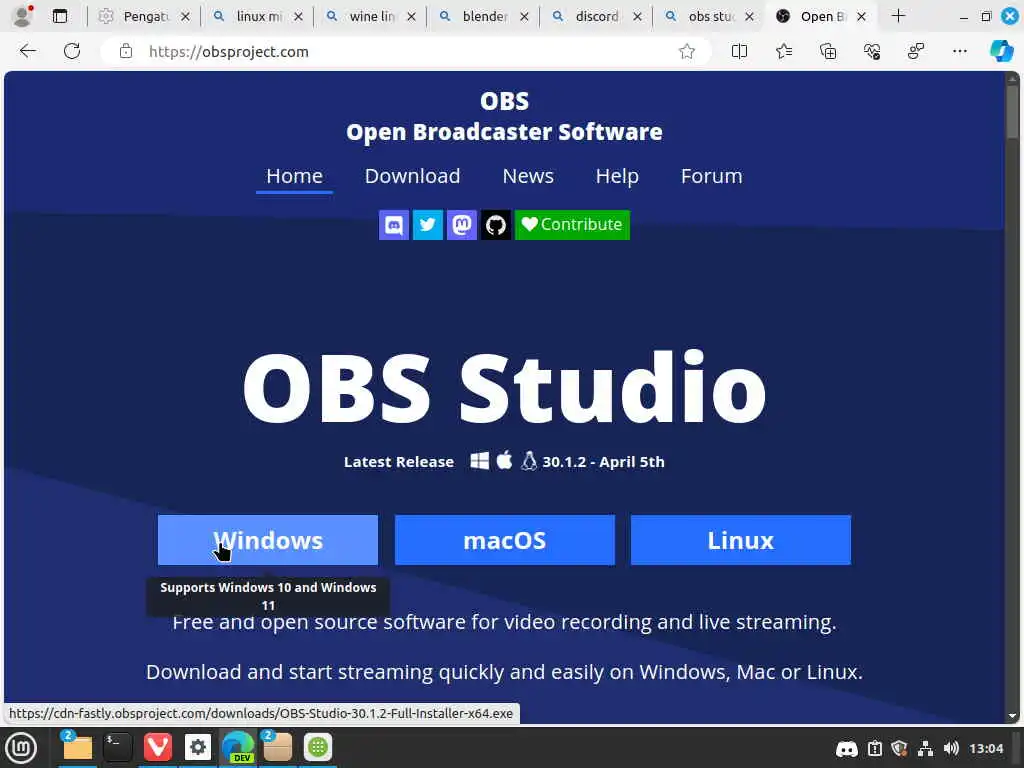The height and width of the screenshot is (768, 1024).
Task: Click the Discord tray icon
Action: coord(847,748)
